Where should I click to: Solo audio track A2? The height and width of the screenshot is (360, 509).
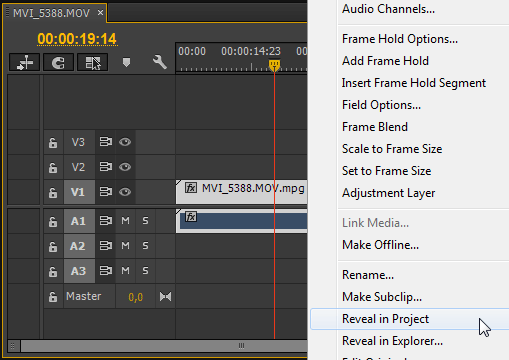click(145, 246)
